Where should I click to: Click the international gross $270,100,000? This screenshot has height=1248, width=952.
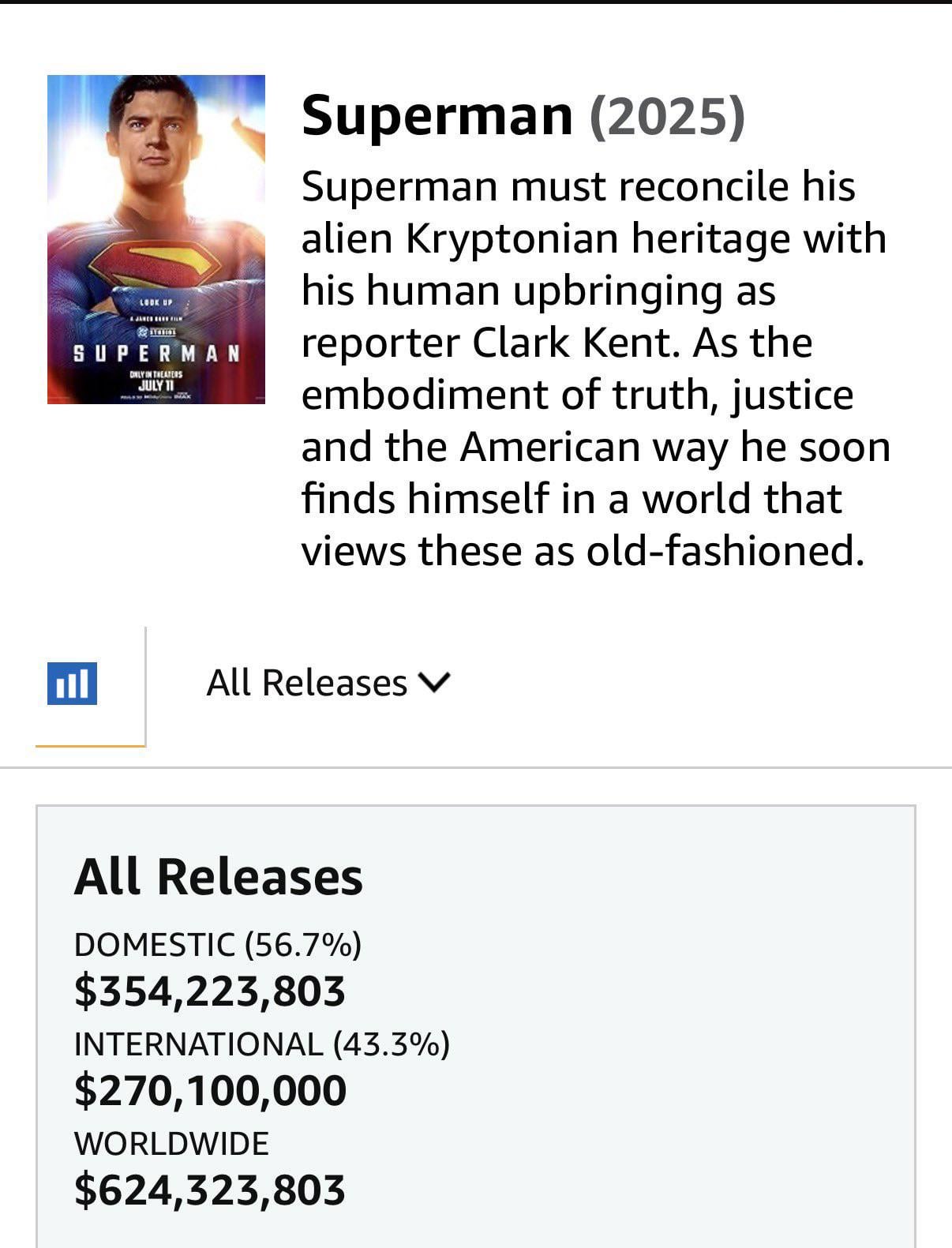[x=211, y=1090]
